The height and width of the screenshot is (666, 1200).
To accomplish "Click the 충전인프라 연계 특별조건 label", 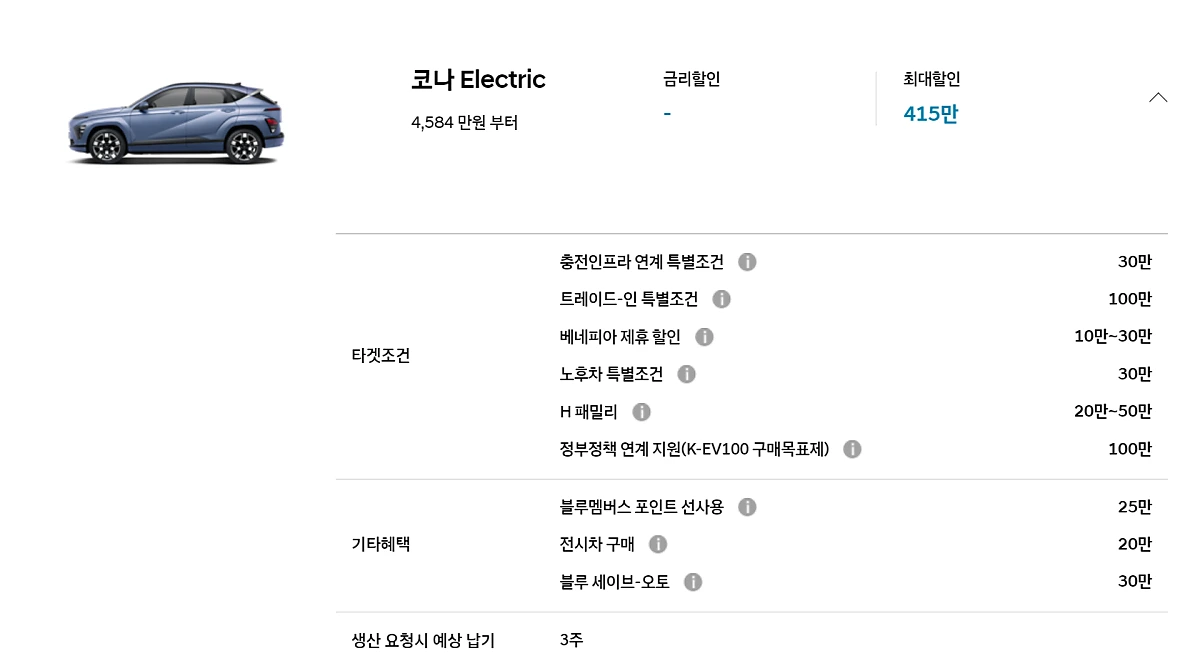I will [641, 262].
